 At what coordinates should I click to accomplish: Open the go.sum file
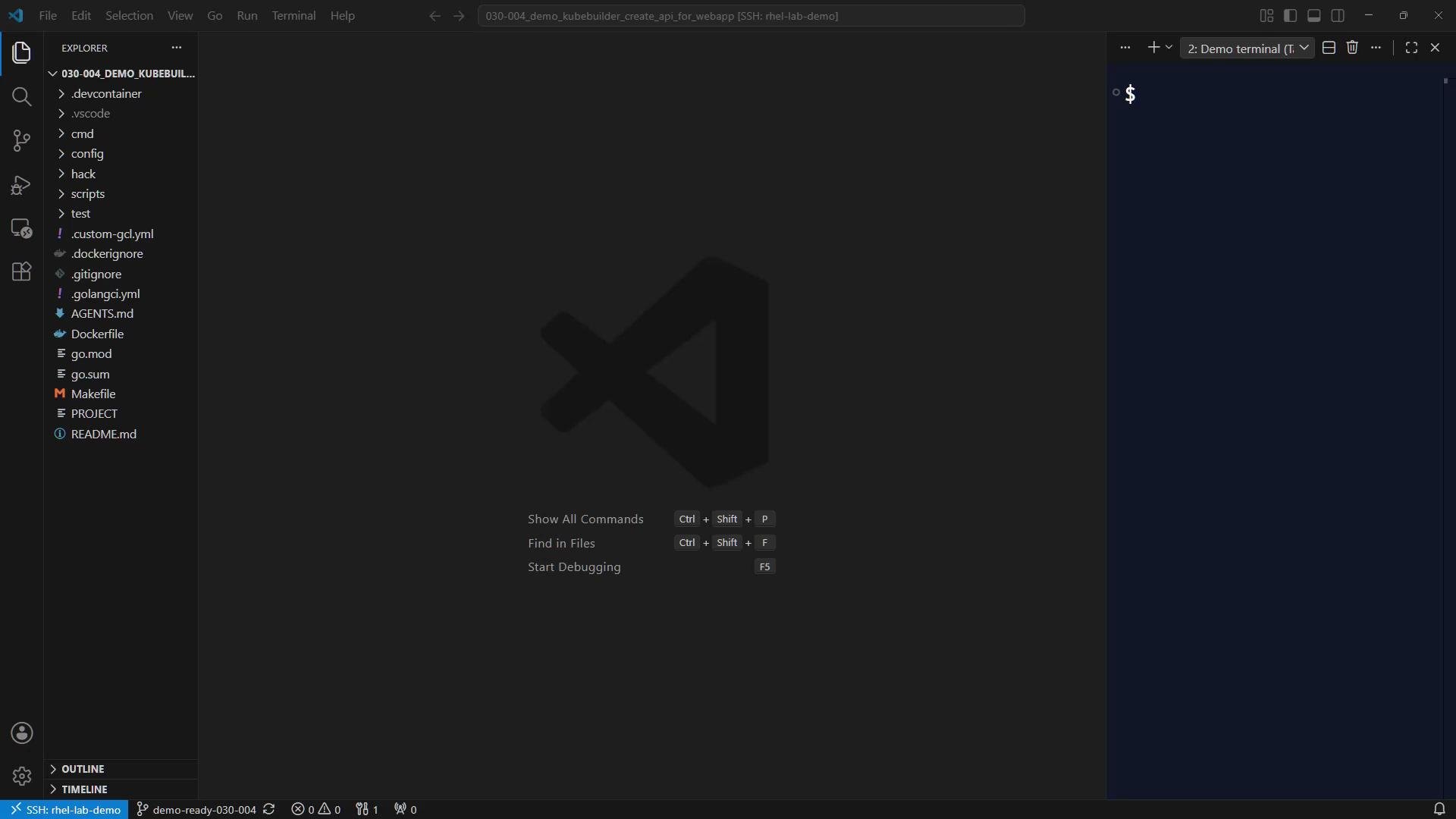(121, 374)
